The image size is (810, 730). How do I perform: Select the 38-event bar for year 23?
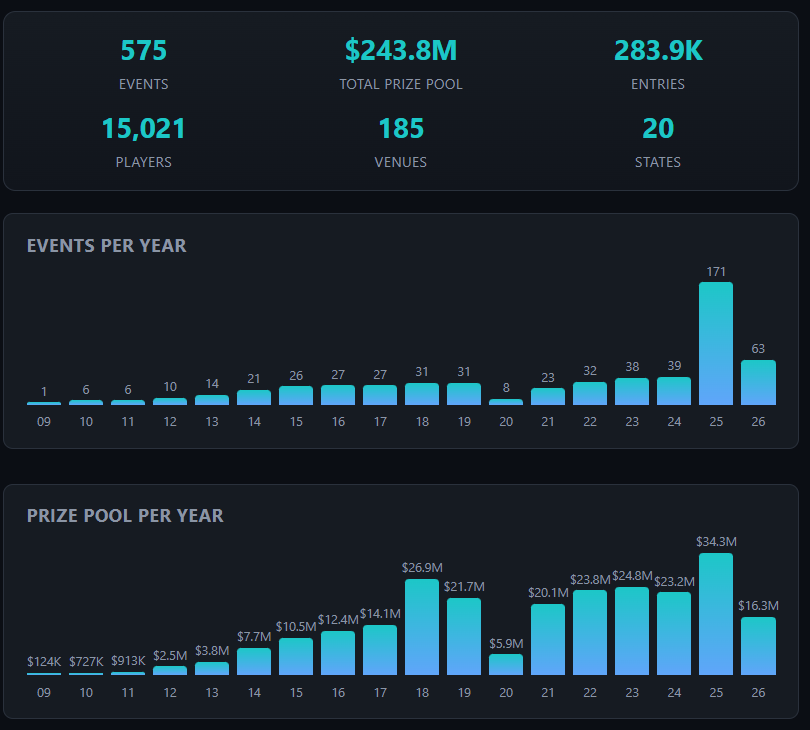632,392
